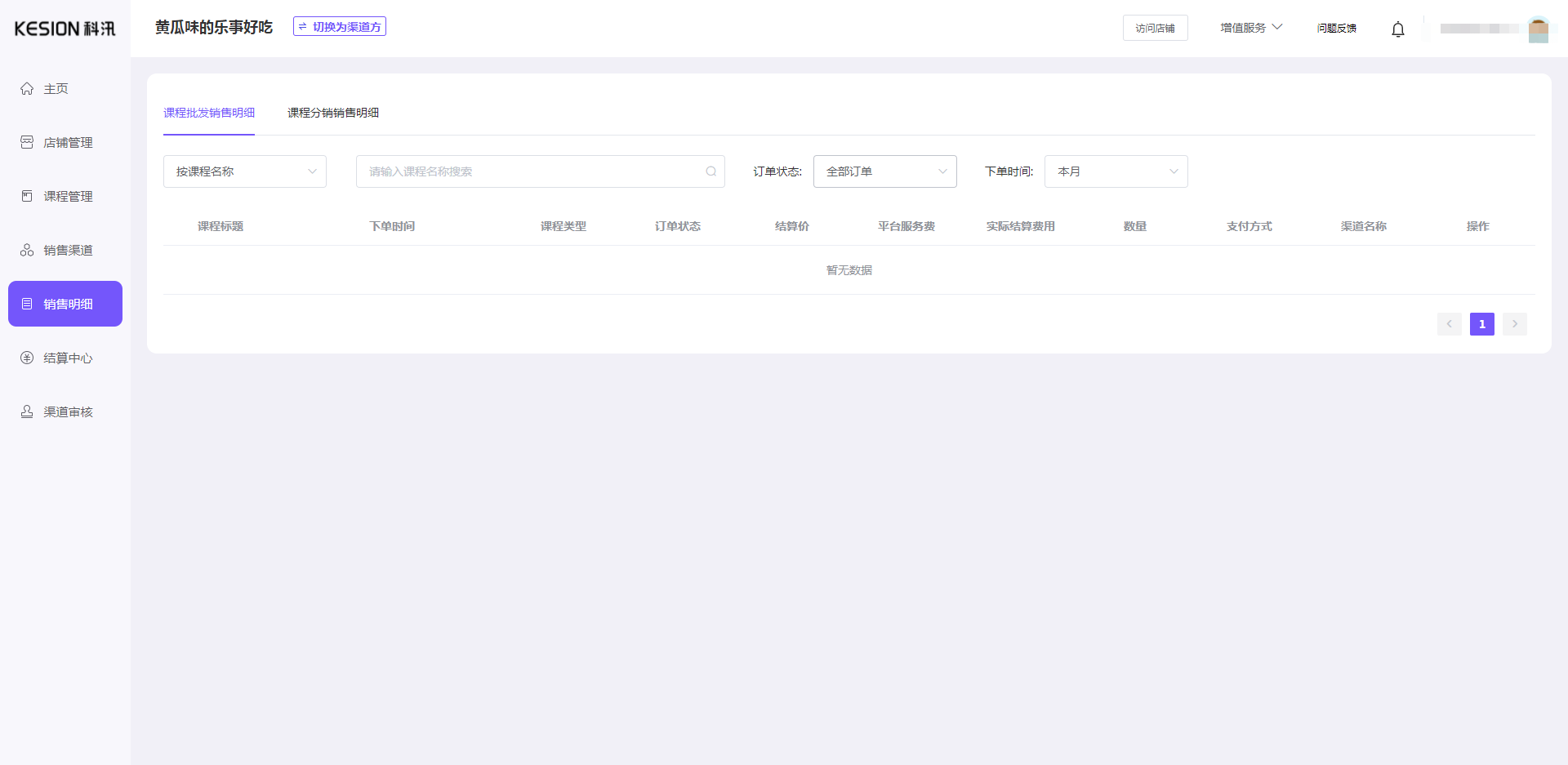The image size is (1568, 765).
Task: Select the 课程批发销售明细 tab
Action: [209, 113]
